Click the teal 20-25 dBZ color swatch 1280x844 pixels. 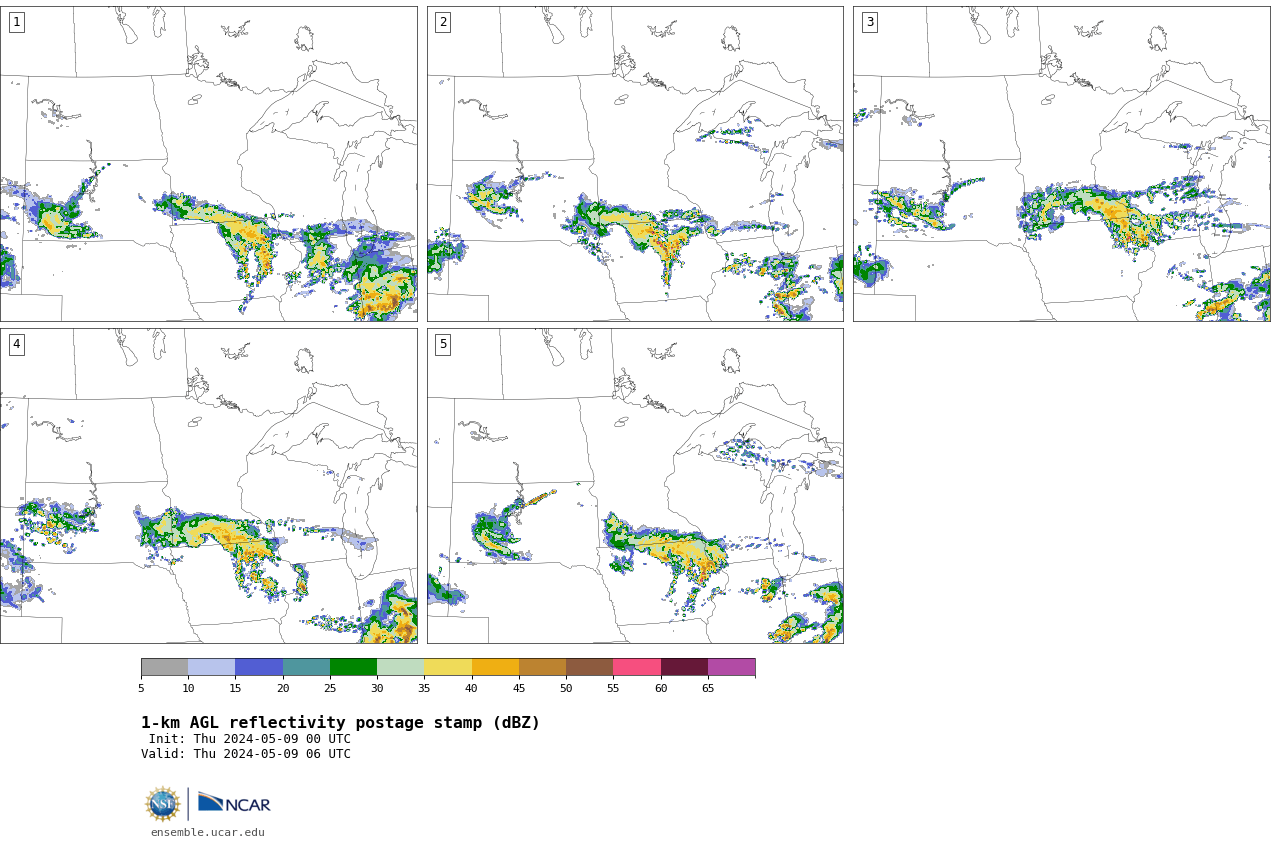(306, 667)
